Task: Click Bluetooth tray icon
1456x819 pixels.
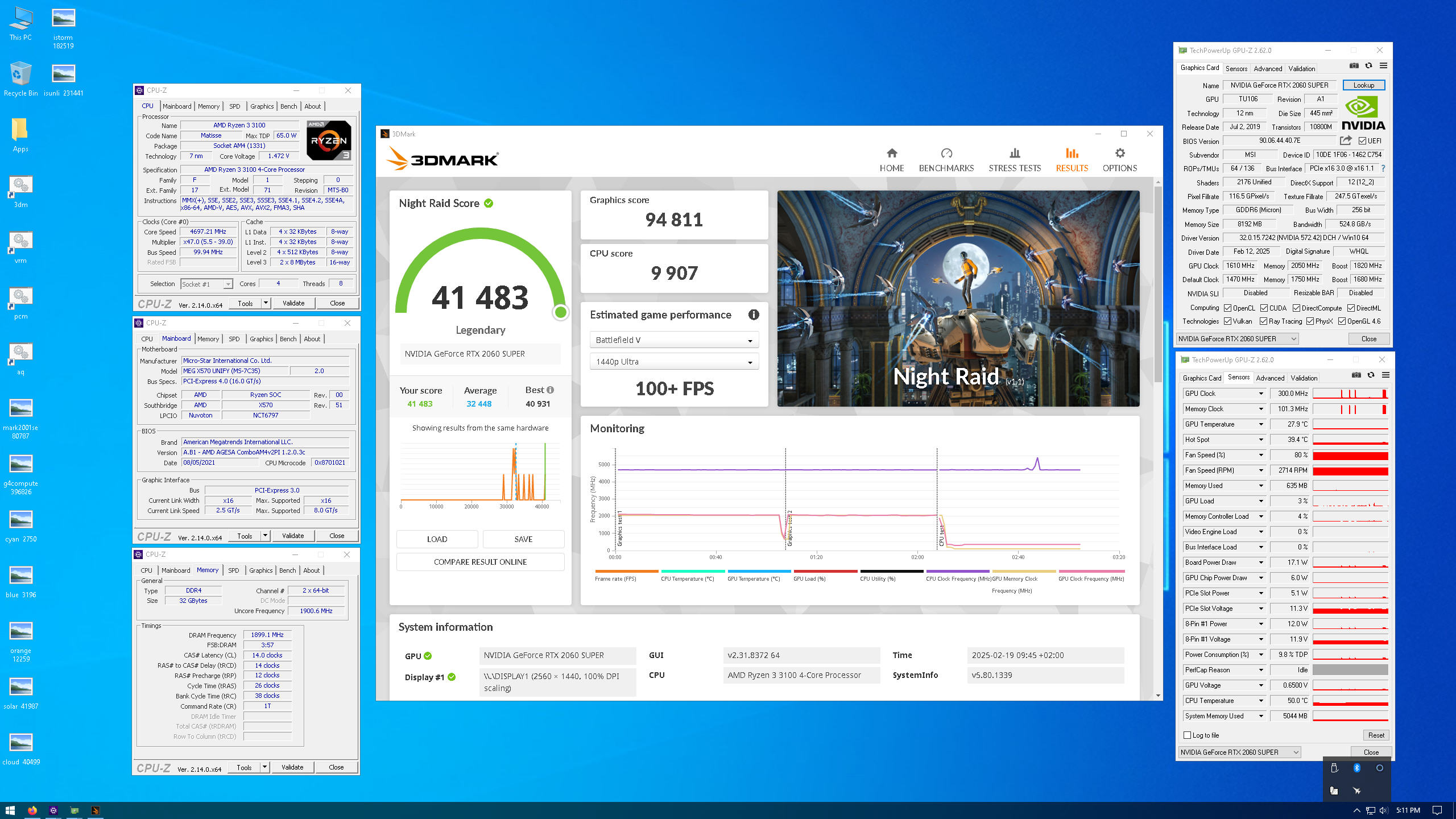Action: click(x=1356, y=768)
